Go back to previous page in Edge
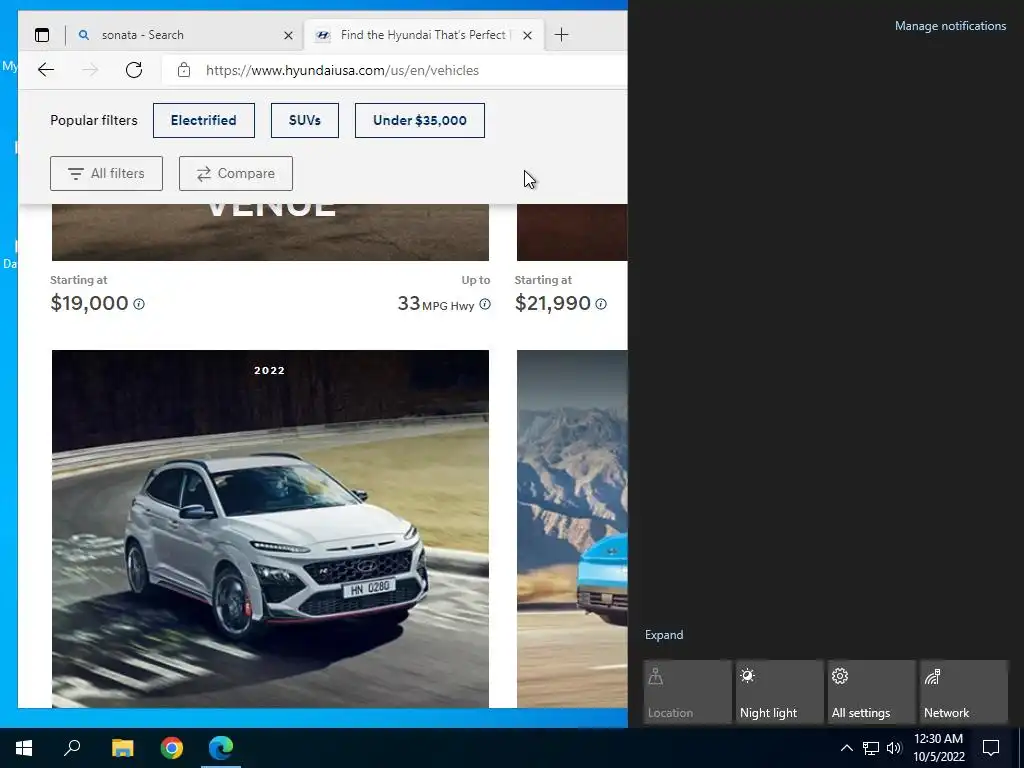 [46, 70]
